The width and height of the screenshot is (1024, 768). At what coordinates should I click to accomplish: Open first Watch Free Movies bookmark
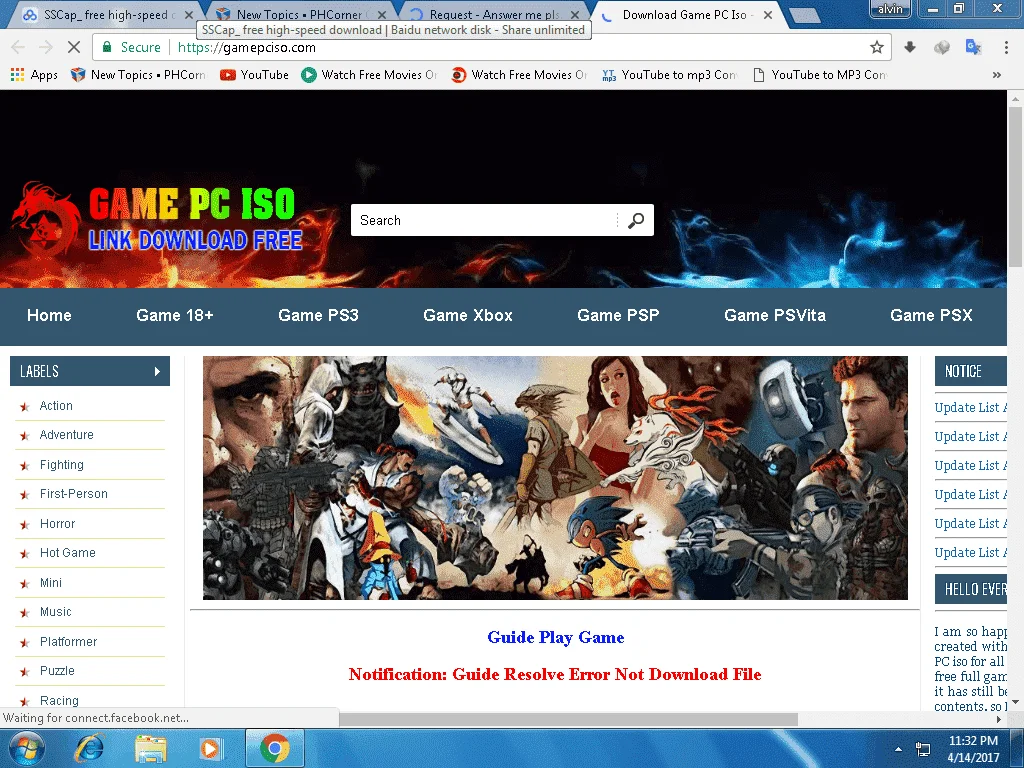[x=369, y=74]
